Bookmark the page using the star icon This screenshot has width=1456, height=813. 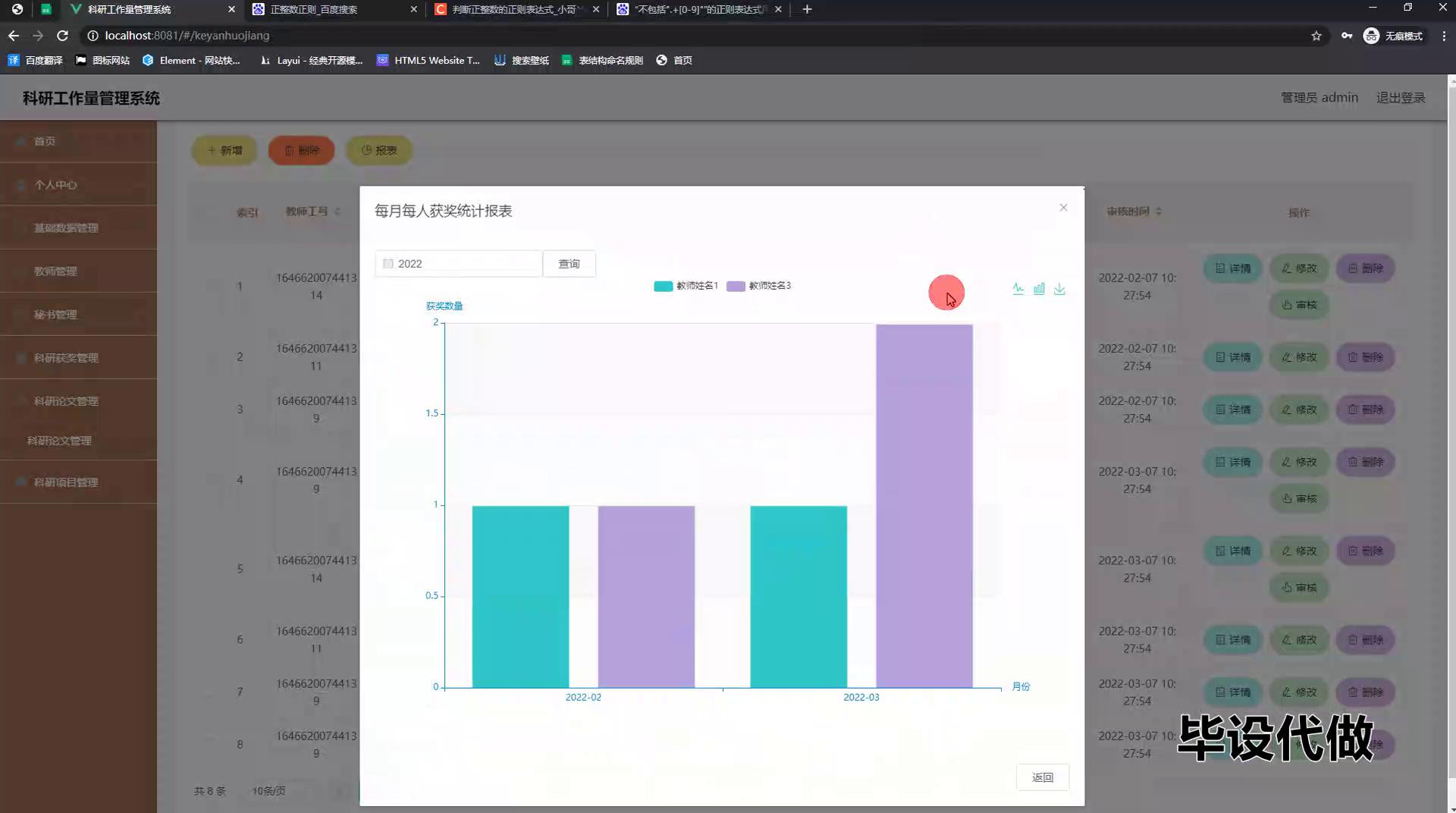coord(1317,35)
